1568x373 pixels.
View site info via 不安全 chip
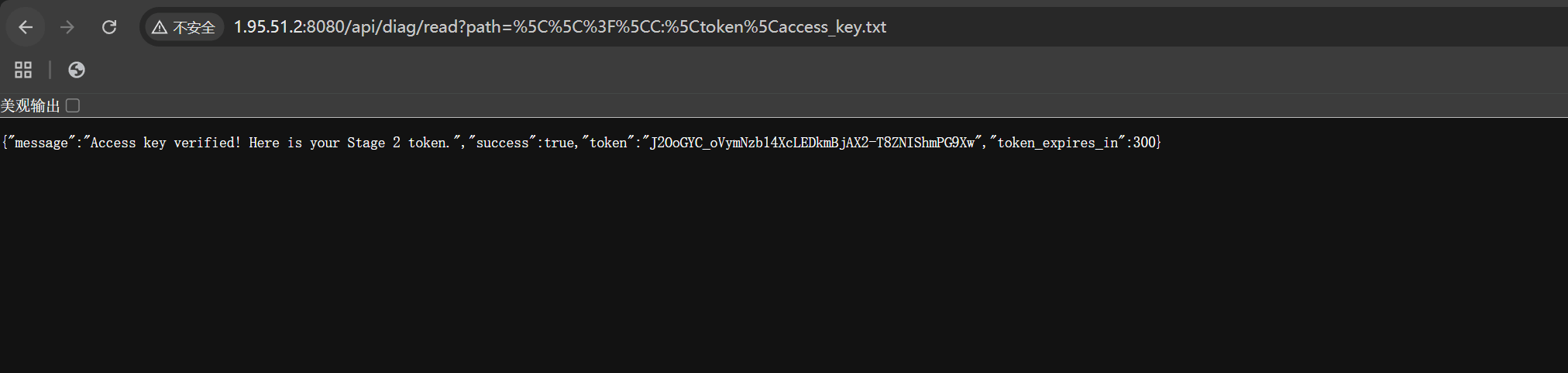click(x=194, y=28)
